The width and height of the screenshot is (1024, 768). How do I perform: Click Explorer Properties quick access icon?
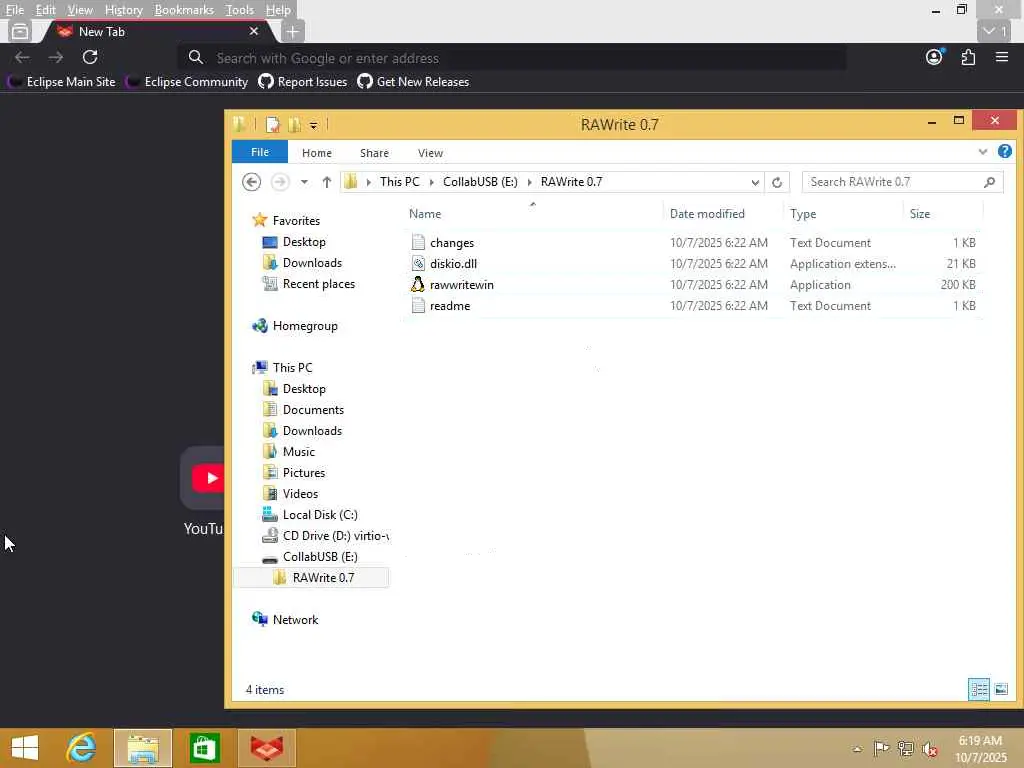pyautogui.click(x=272, y=124)
